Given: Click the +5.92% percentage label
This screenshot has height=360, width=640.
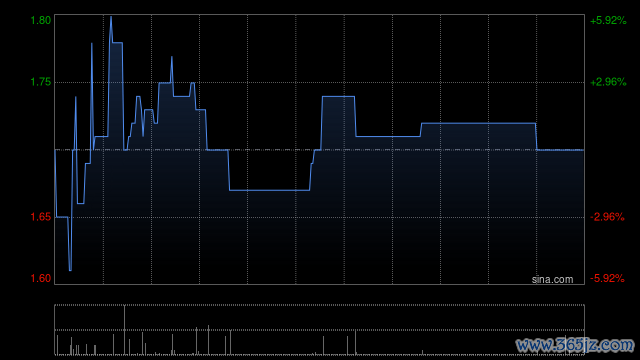Looking at the screenshot, I should pos(608,20).
